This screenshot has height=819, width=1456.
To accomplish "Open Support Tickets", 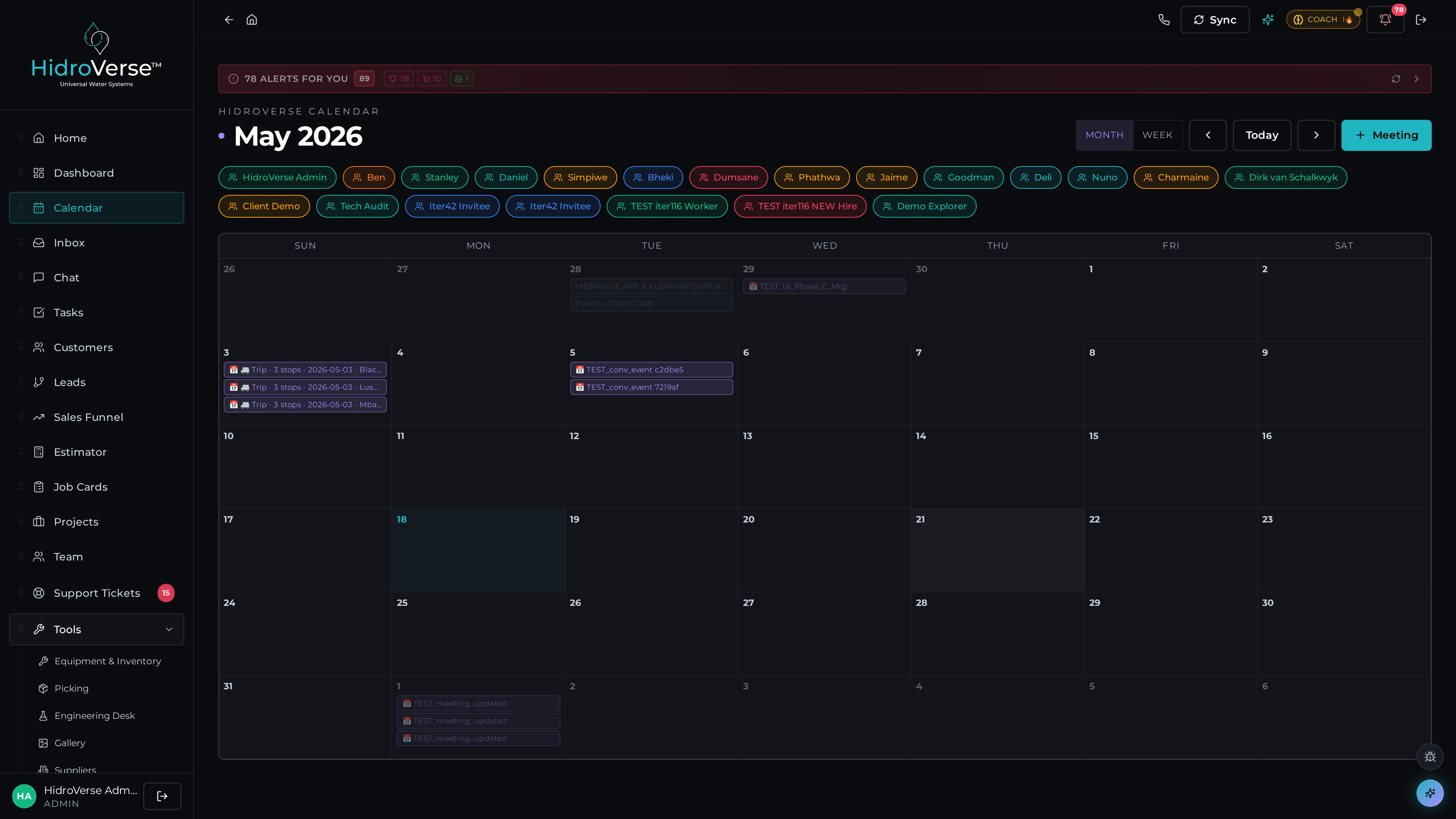I will [x=97, y=593].
